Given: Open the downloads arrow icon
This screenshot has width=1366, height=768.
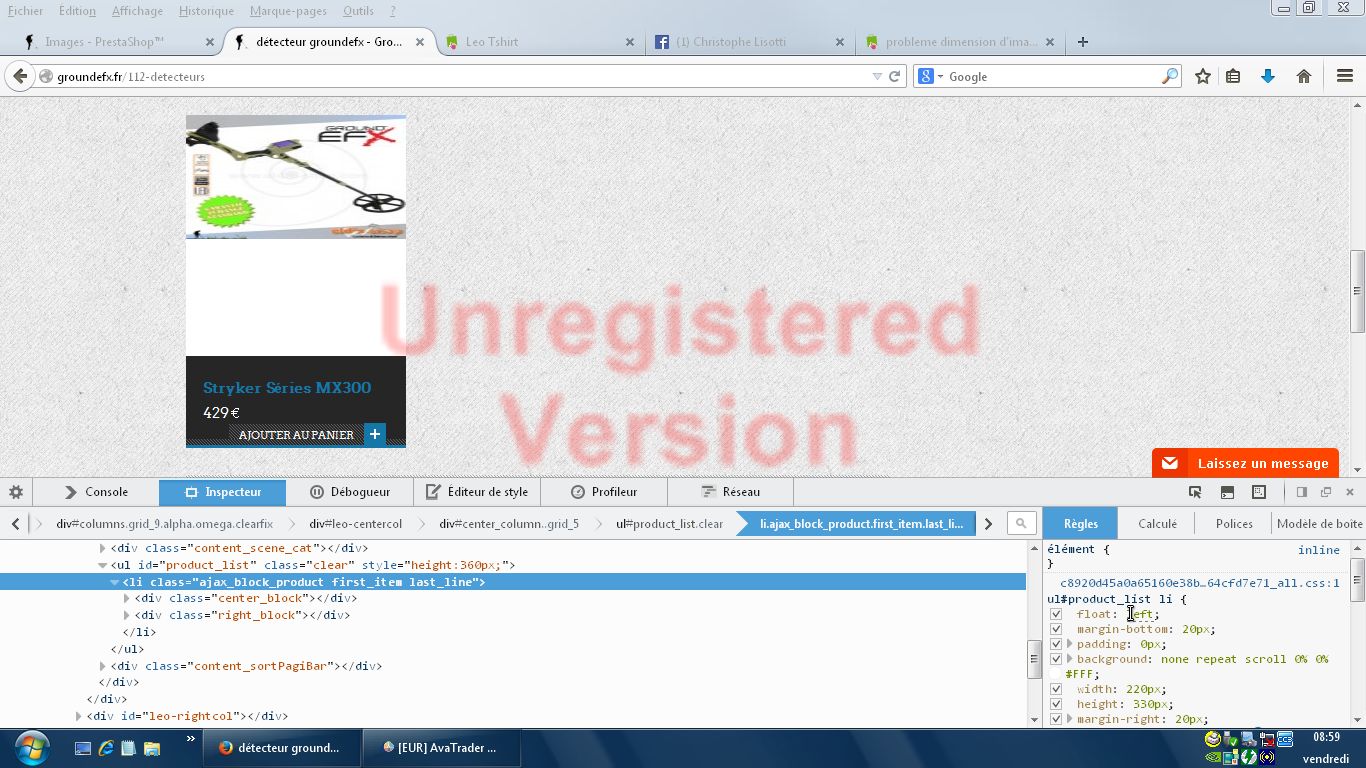Looking at the screenshot, I should tap(1268, 76).
